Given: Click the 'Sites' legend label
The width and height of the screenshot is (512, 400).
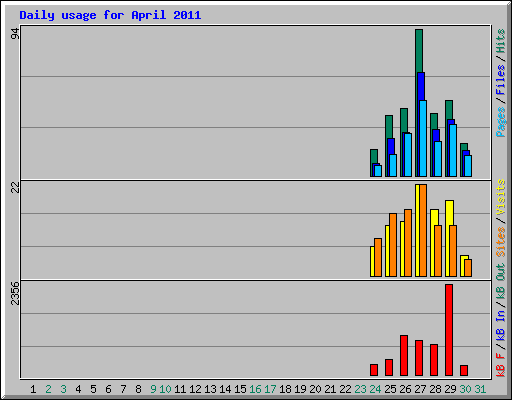Looking at the screenshot, I should (x=500, y=241).
